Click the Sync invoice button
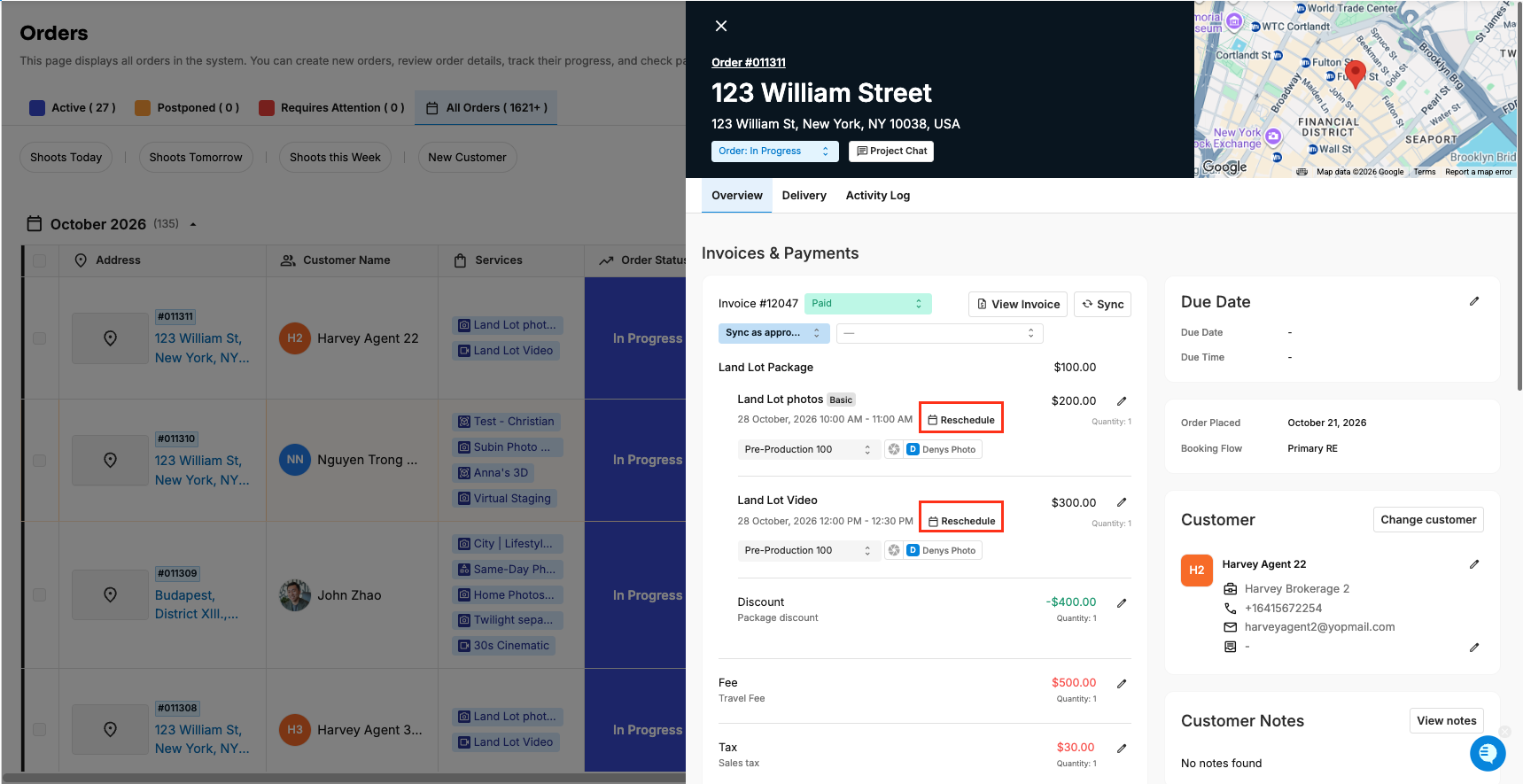This screenshot has height=784, width=1523. pos(1102,305)
